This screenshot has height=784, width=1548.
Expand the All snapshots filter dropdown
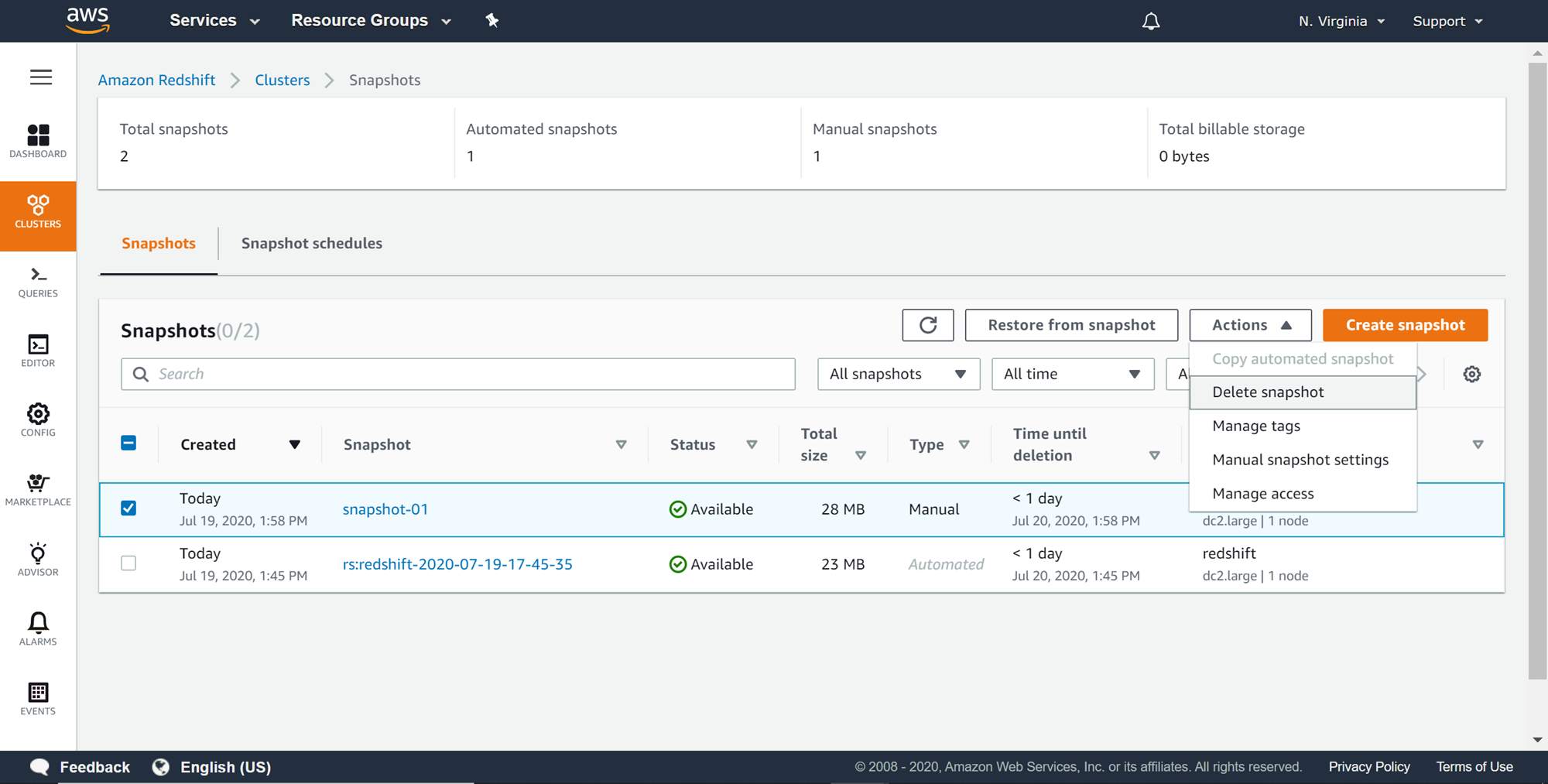pyautogui.click(x=898, y=374)
